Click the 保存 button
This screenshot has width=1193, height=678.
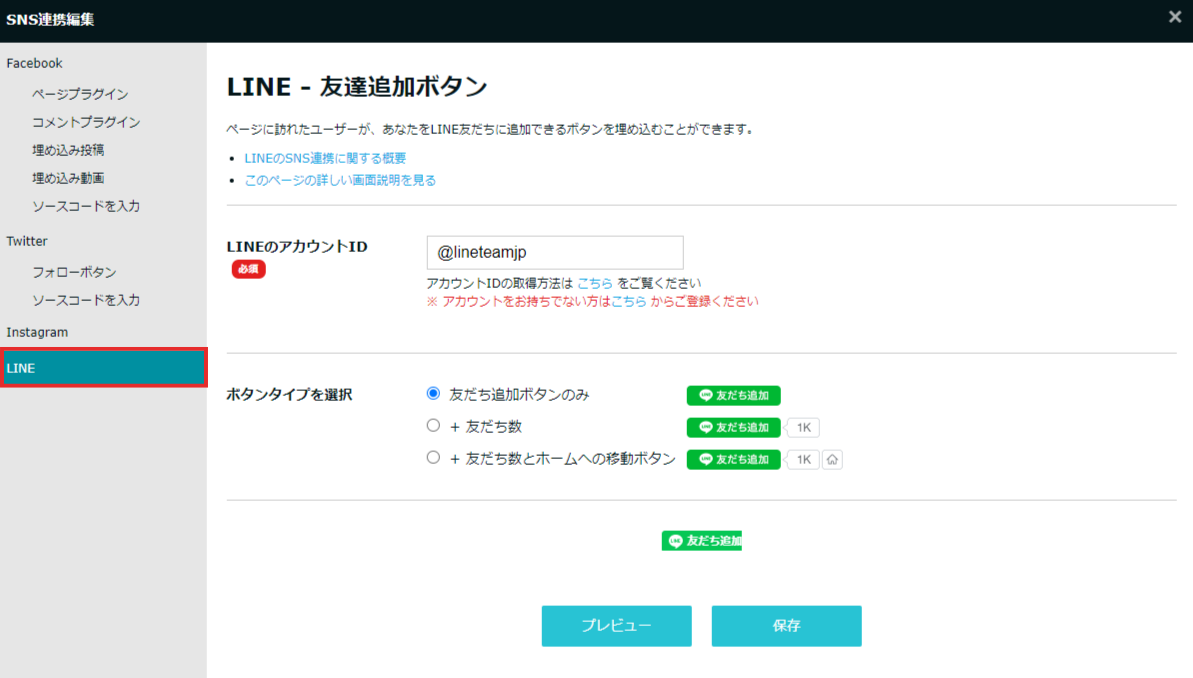(786, 625)
